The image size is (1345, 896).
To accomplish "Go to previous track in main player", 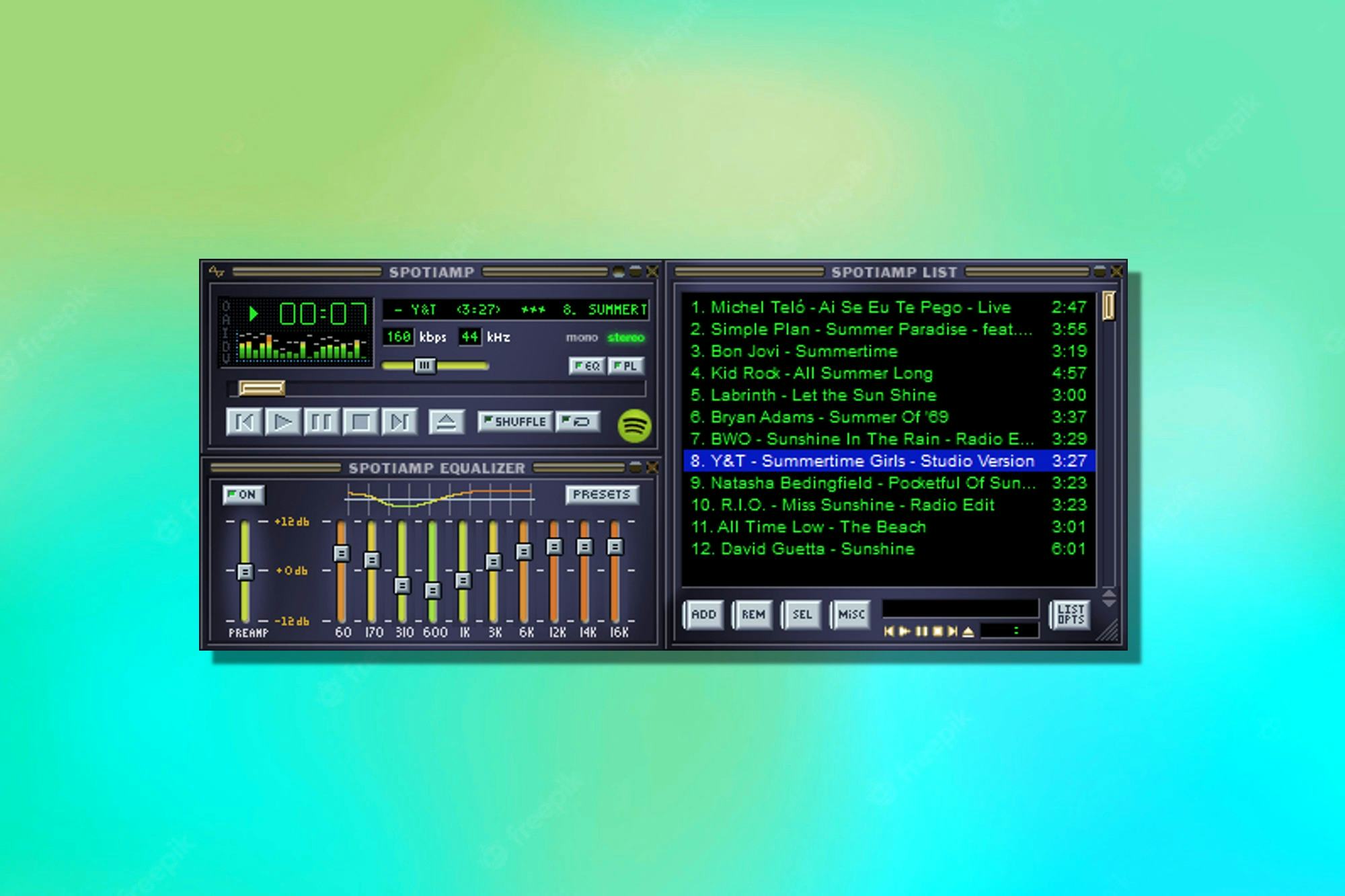I will (243, 422).
